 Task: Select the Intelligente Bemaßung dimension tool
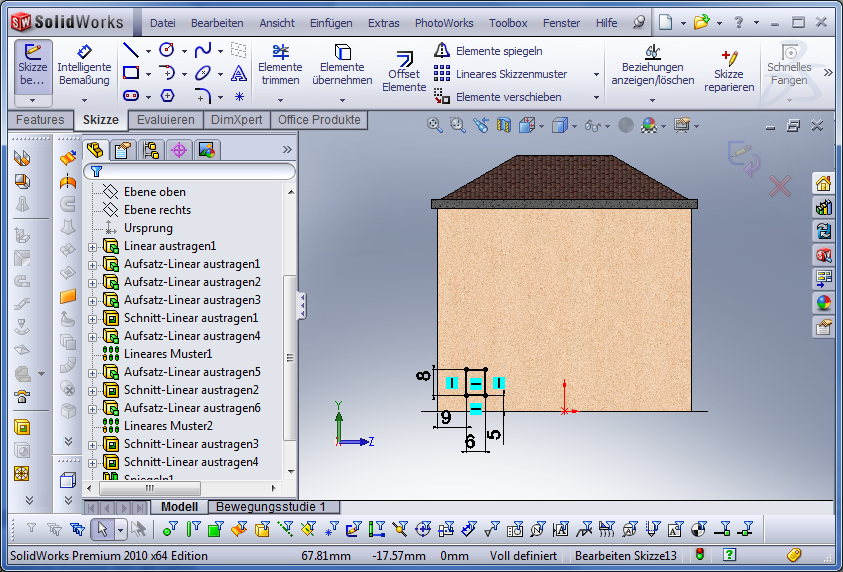click(84, 66)
